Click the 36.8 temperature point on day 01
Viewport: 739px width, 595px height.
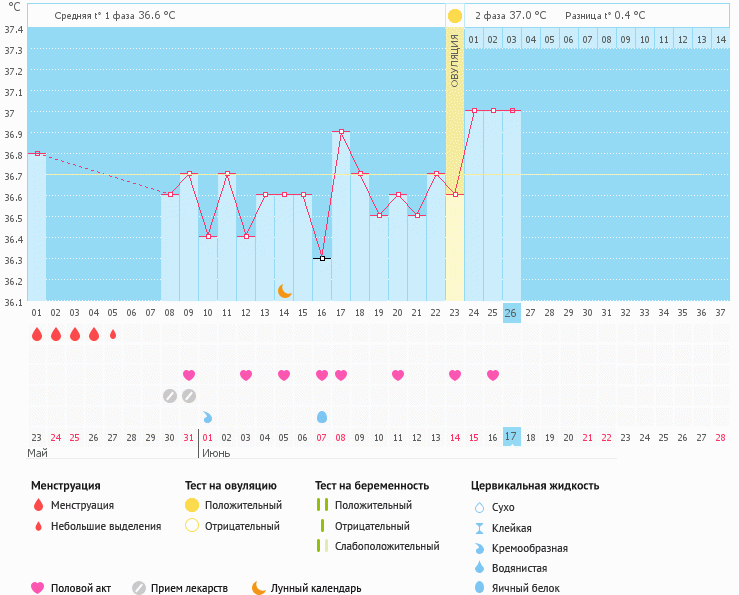[x=37, y=153]
